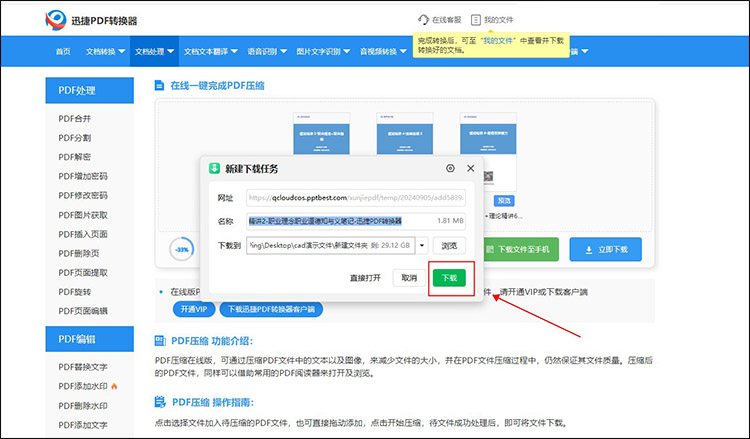Image resolution: width=750 pixels, height=439 pixels.
Task: Click the middle PDF thumbnail
Action: click(x=405, y=134)
